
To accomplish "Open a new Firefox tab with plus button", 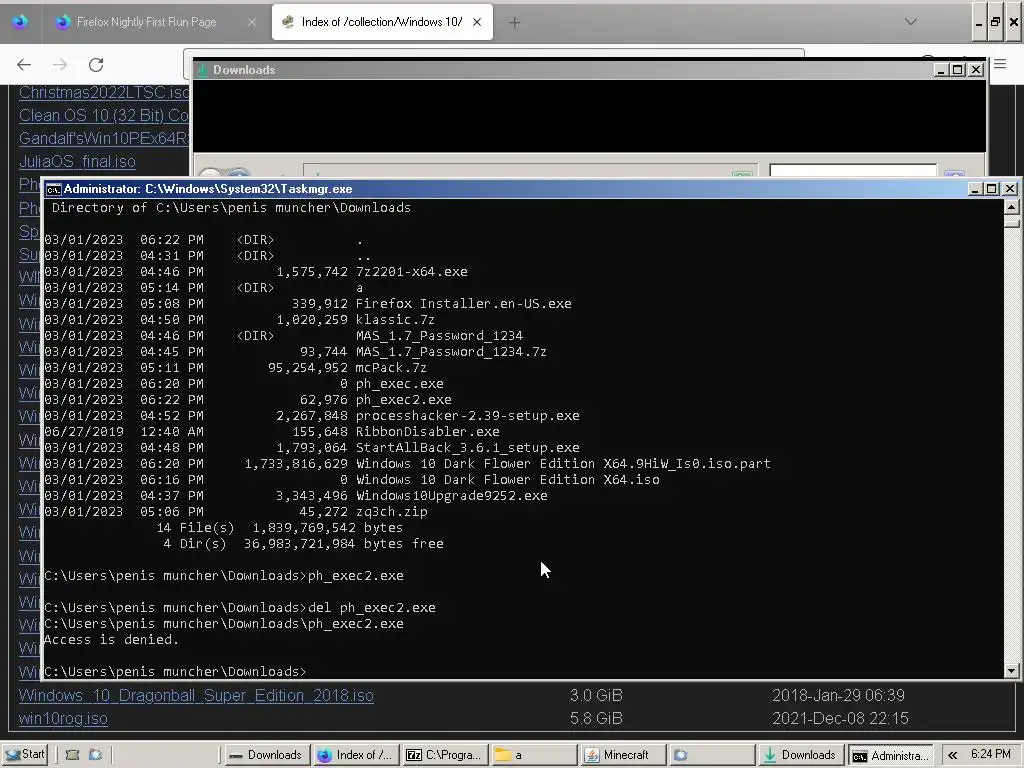I will (515, 23).
